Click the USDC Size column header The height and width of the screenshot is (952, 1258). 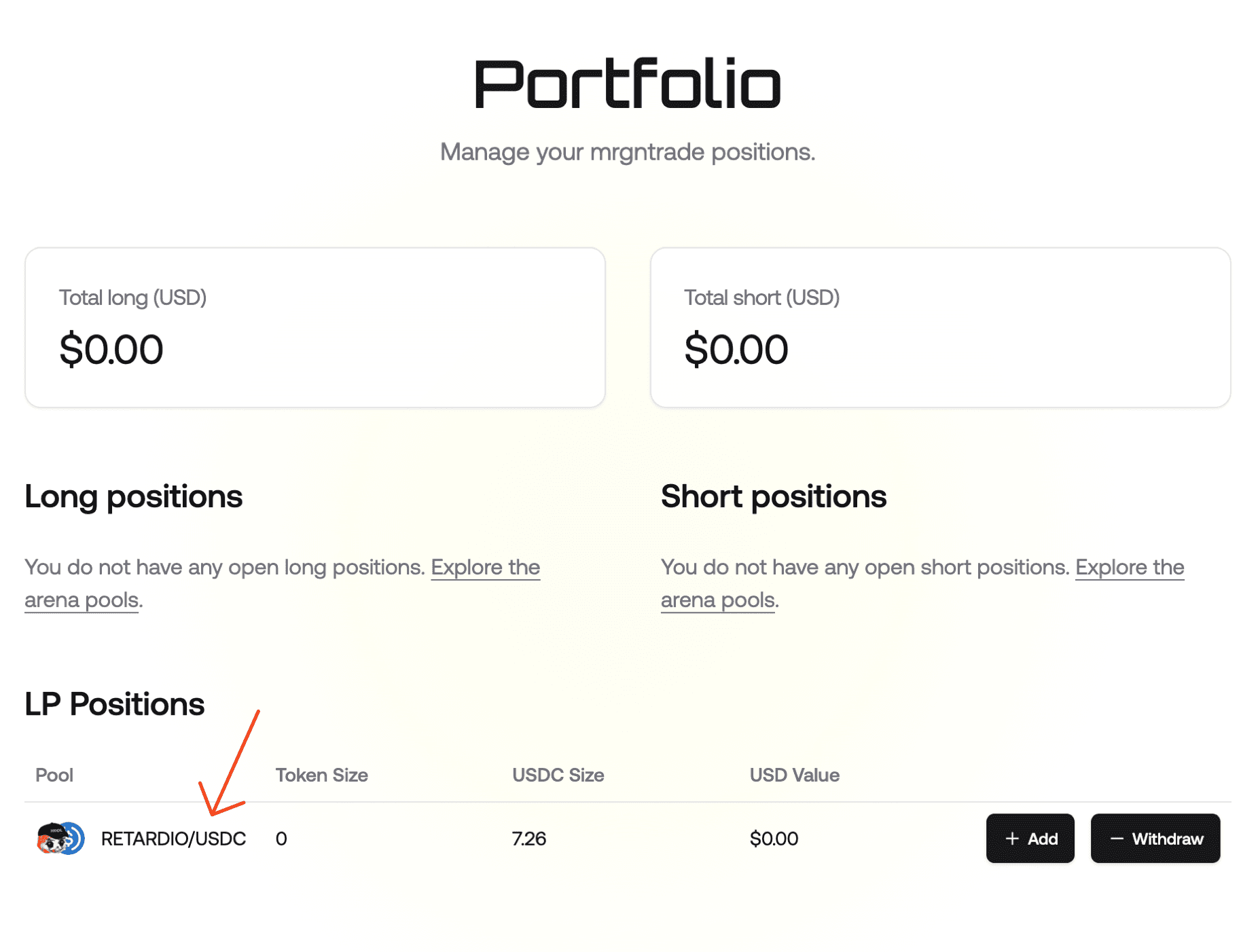click(x=558, y=775)
